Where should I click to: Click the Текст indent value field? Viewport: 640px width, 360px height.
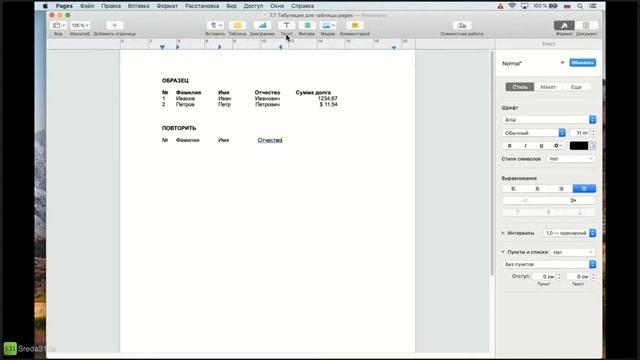tap(578, 277)
